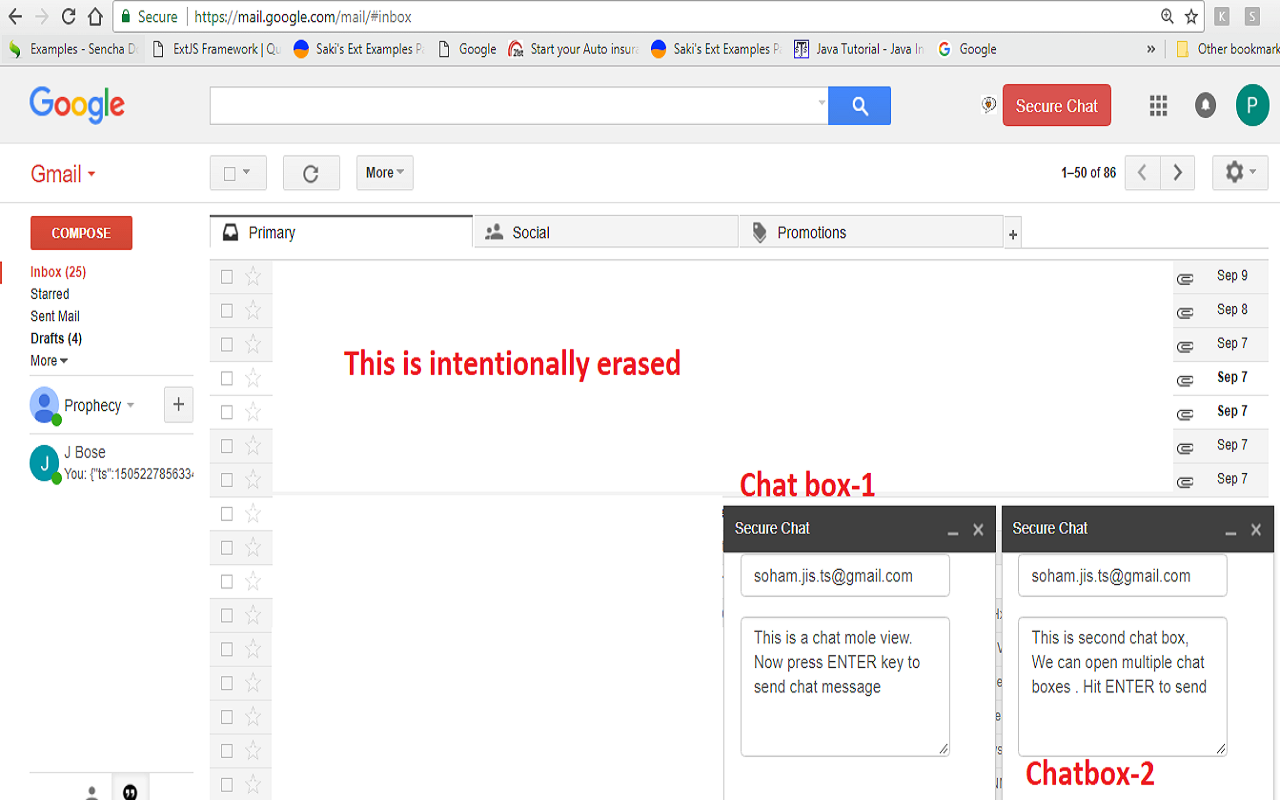Open the Google notifications bell
1280x800 pixels.
(1205, 105)
